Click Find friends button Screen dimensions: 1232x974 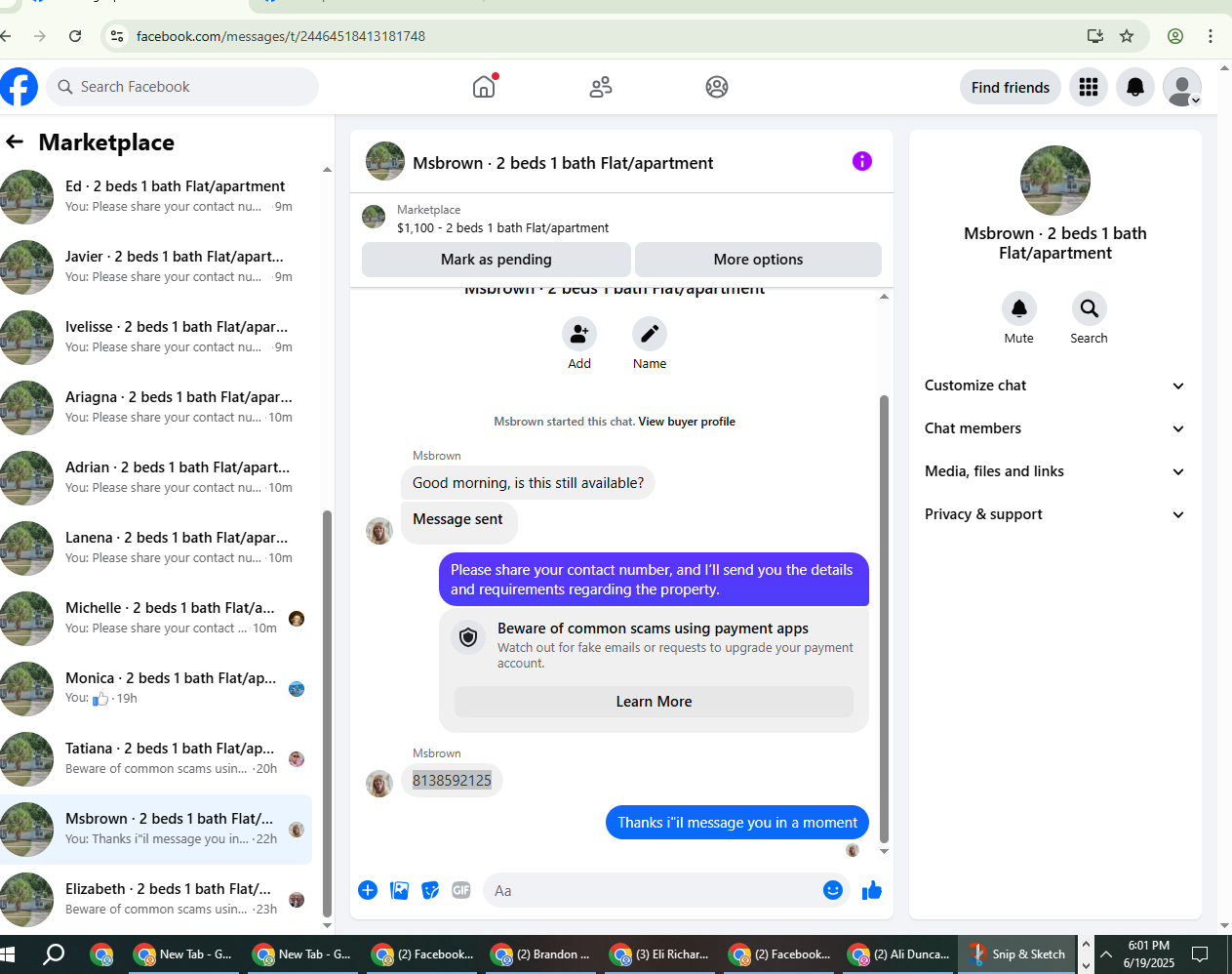(x=1011, y=88)
